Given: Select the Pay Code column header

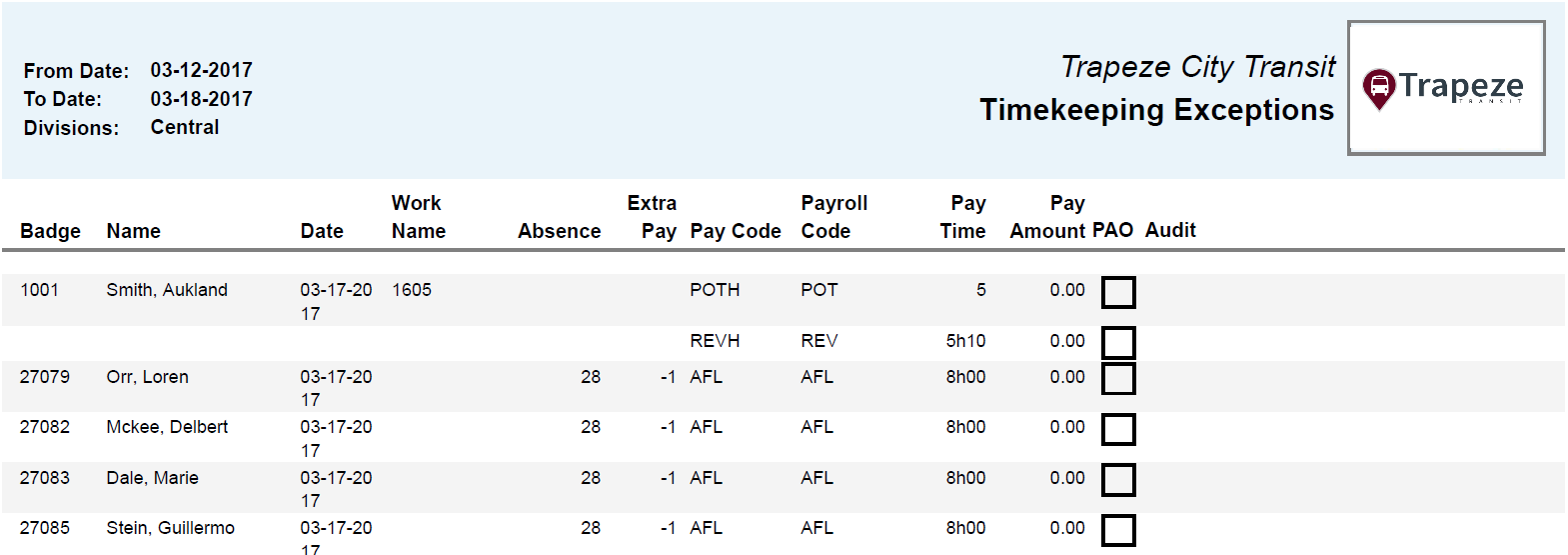Looking at the screenshot, I should click(735, 231).
